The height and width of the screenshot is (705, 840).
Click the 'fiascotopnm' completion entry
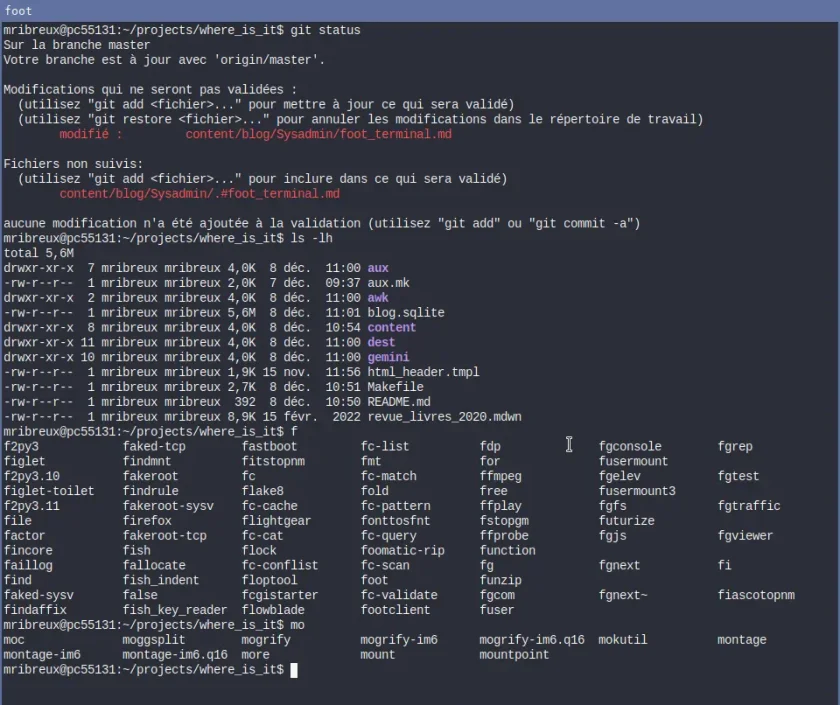click(x=756, y=595)
